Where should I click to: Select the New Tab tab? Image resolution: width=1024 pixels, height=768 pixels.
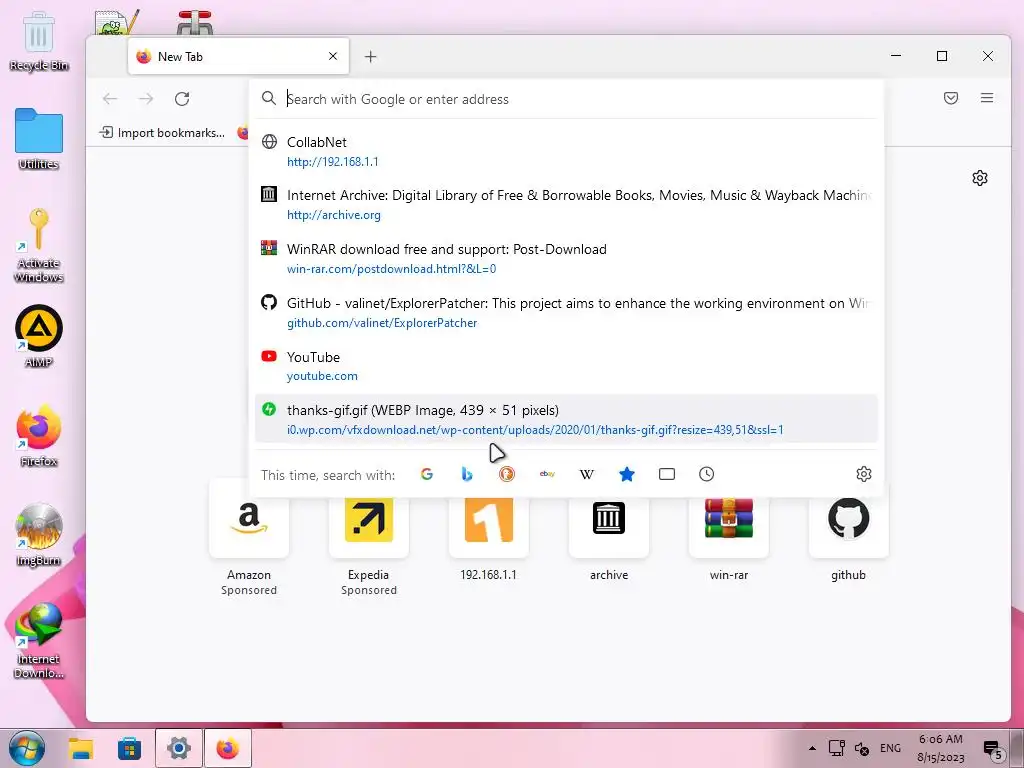(x=238, y=57)
